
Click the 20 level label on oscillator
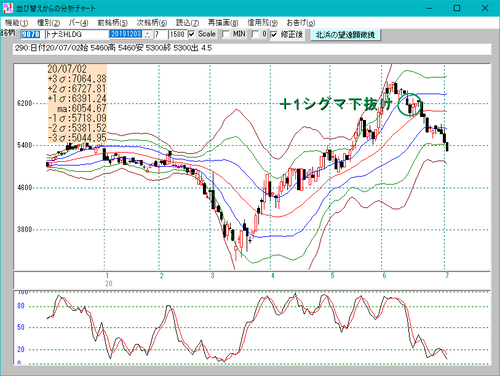pos(21,350)
